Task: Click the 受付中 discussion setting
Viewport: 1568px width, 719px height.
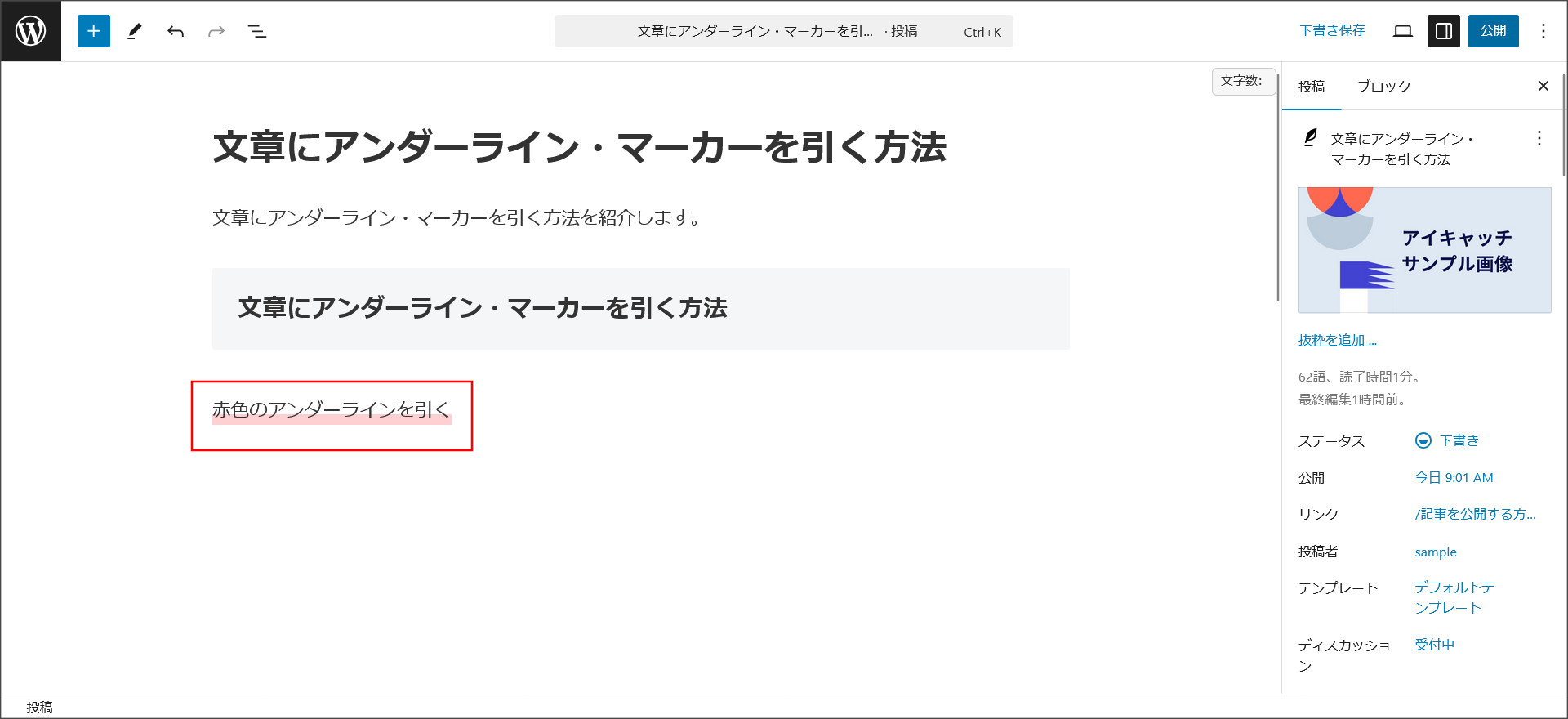Action: click(1435, 645)
